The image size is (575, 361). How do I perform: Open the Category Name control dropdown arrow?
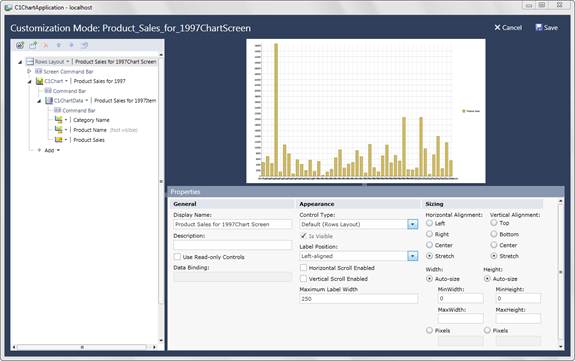66,120
